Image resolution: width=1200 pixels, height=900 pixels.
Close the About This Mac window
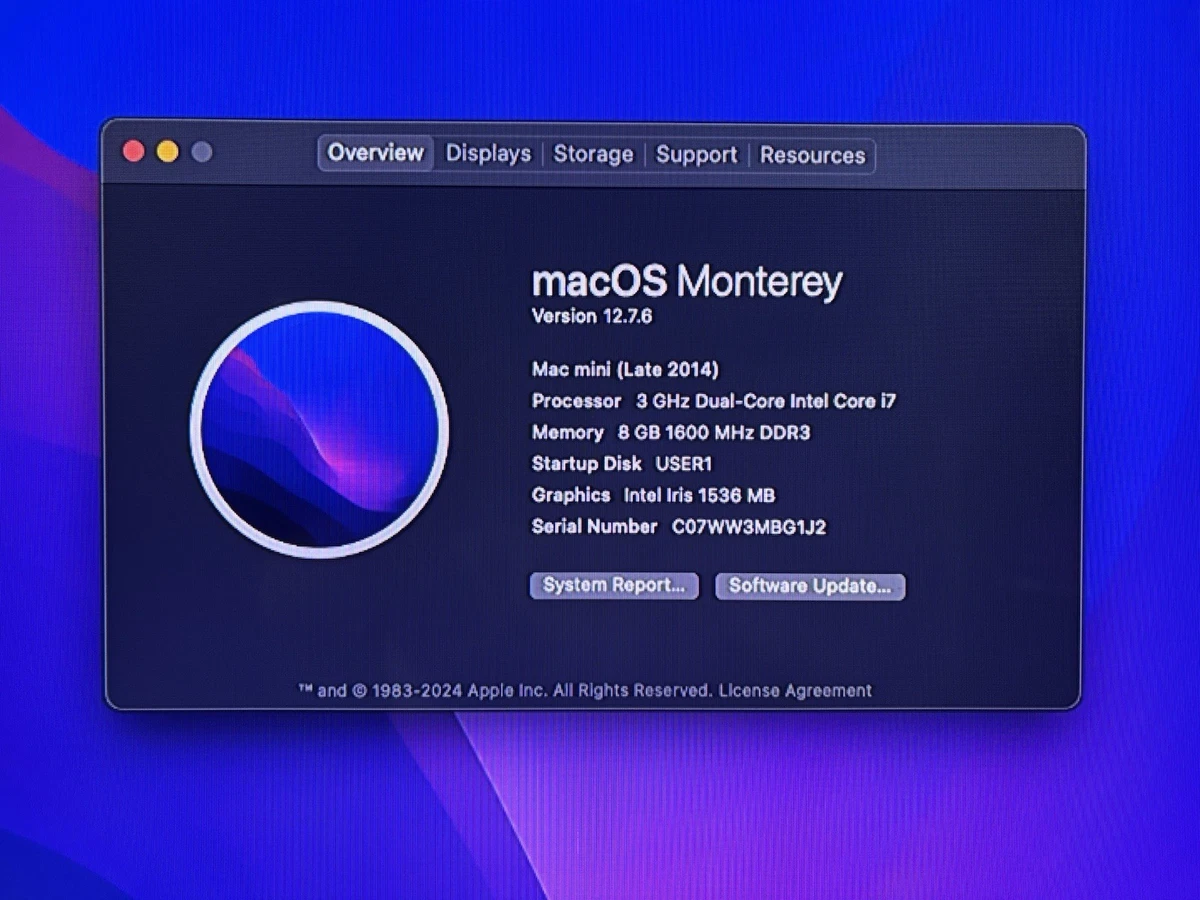[133, 152]
